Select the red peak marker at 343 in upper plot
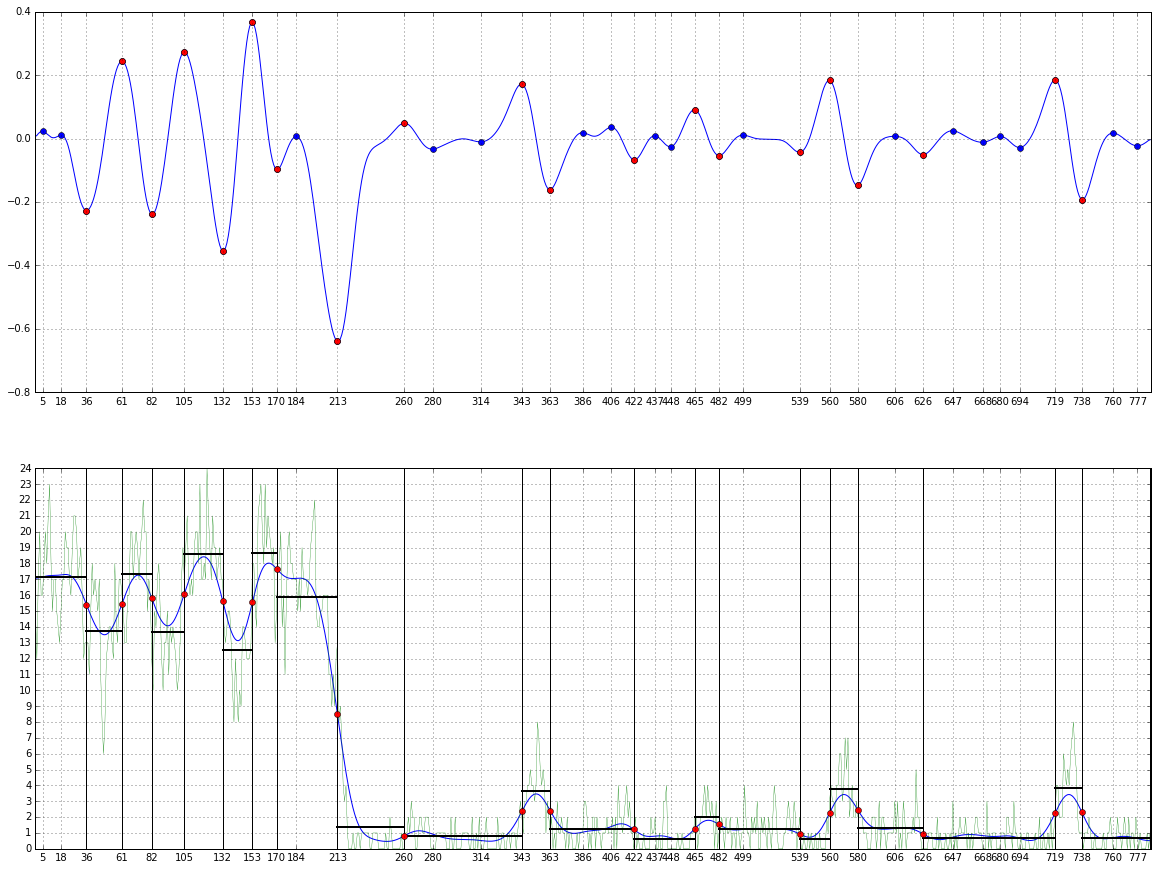1158x870 pixels. point(523,84)
